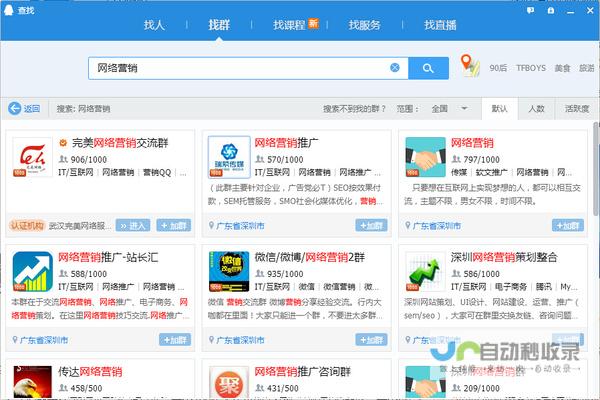This screenshot has width=600, height=400.
Task: Click the 搜索不到我的群？ link
Action: tap(354, 109)
